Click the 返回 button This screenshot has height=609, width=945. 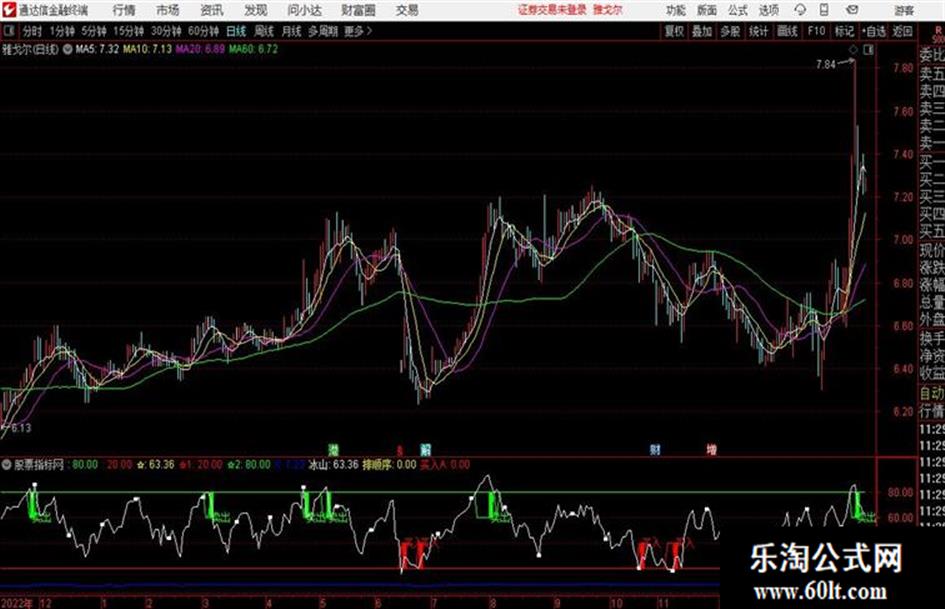tap(902, 31)
